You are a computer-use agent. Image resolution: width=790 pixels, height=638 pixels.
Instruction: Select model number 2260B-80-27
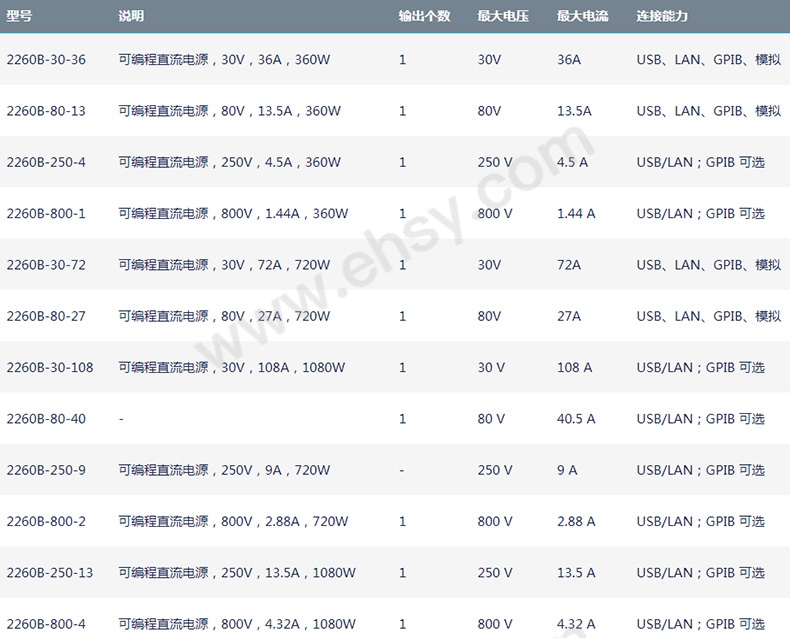pyautogui.click(x=46, y=316)
